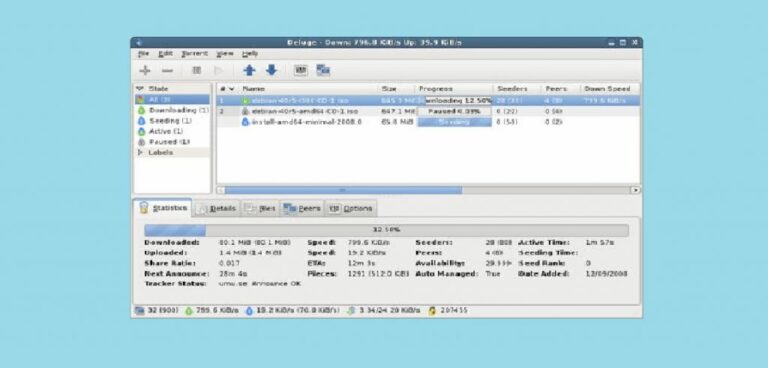Click the Active filter icon
Viewport: 768px width, 368px height.
(x=141, y=131)
